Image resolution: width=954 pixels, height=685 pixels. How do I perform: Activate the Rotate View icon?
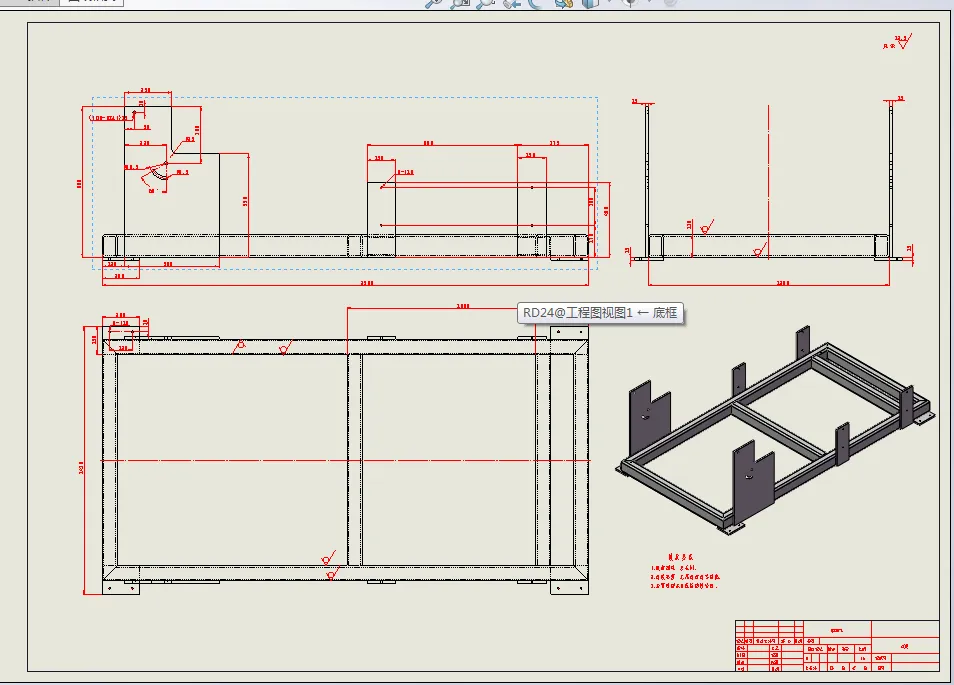coord(537,3)
